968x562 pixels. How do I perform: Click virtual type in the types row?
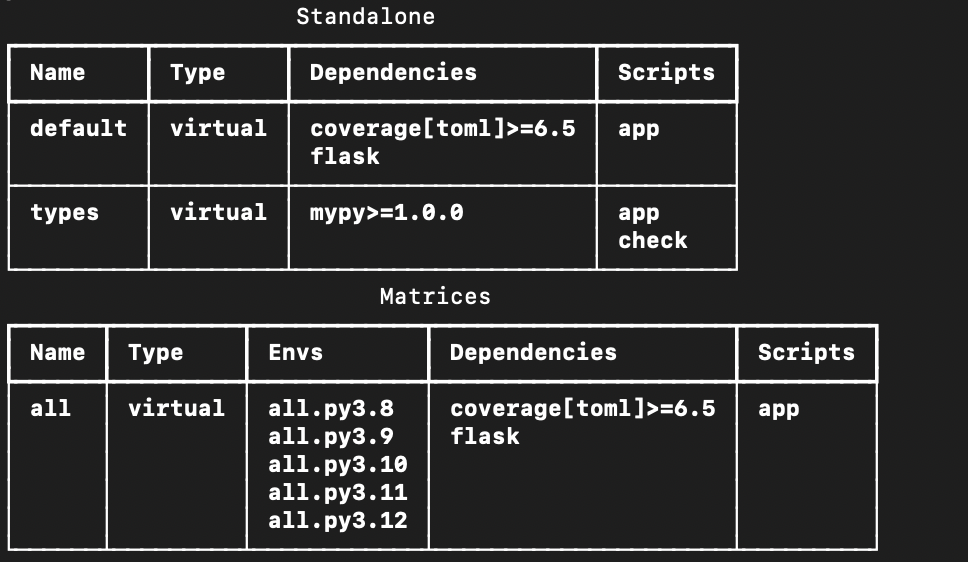218,213
